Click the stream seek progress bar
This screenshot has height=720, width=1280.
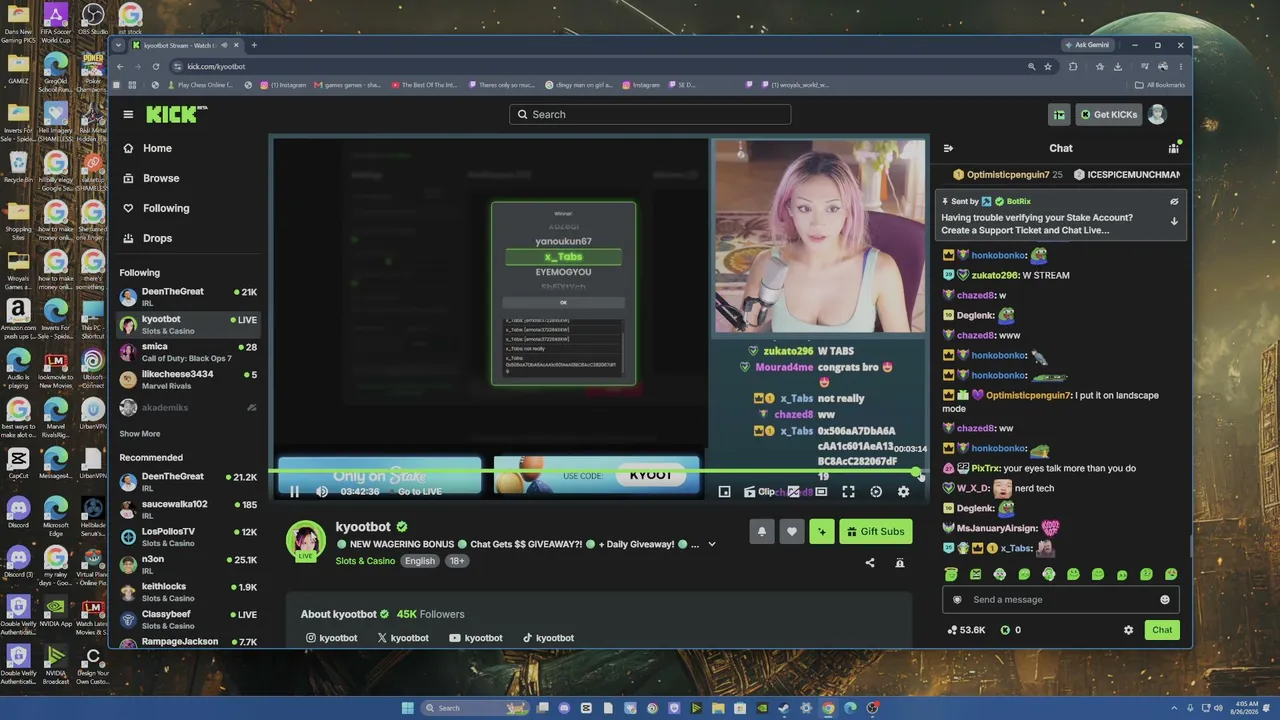coord(597,472)
